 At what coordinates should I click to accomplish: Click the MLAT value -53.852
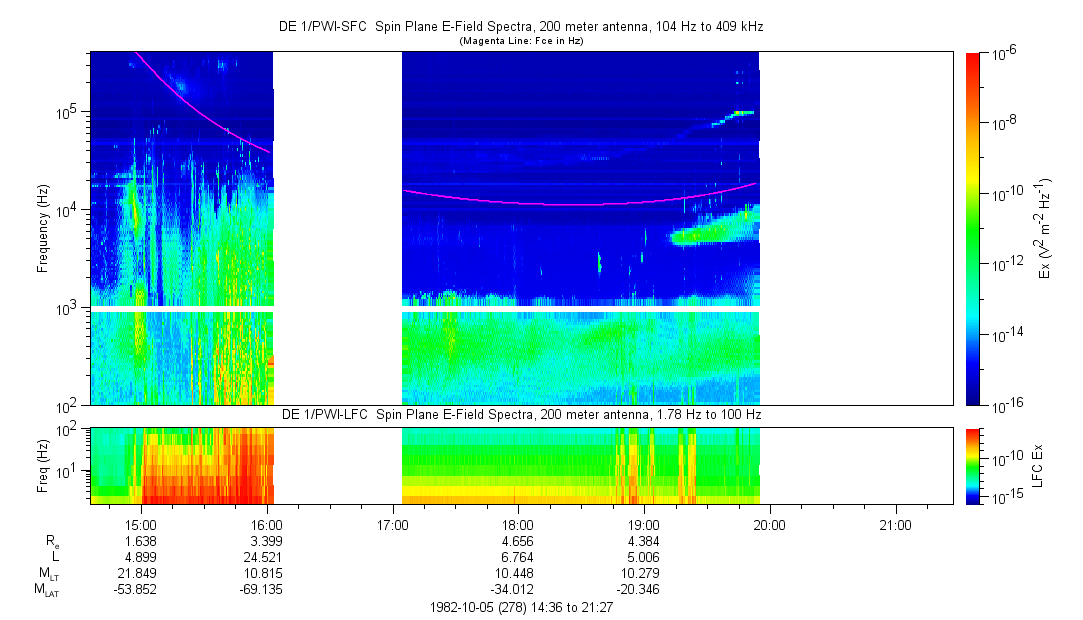(141, 589)
